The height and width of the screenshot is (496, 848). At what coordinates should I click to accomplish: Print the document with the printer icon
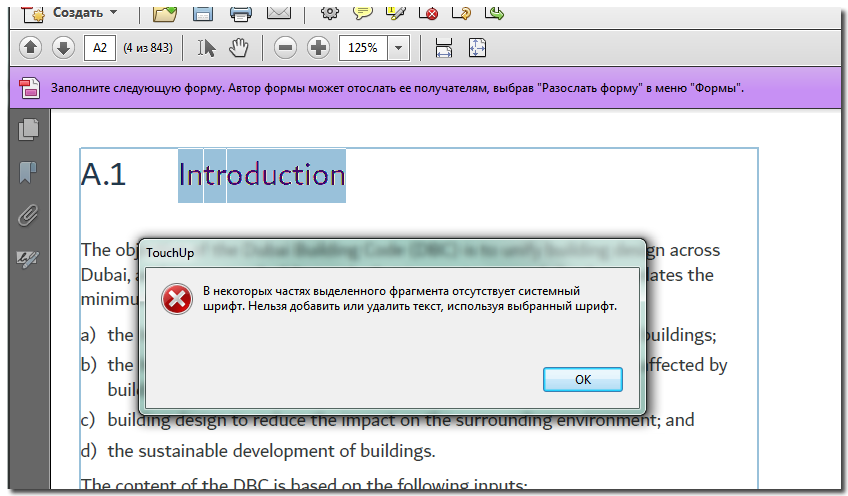click(x=241, y=13)
